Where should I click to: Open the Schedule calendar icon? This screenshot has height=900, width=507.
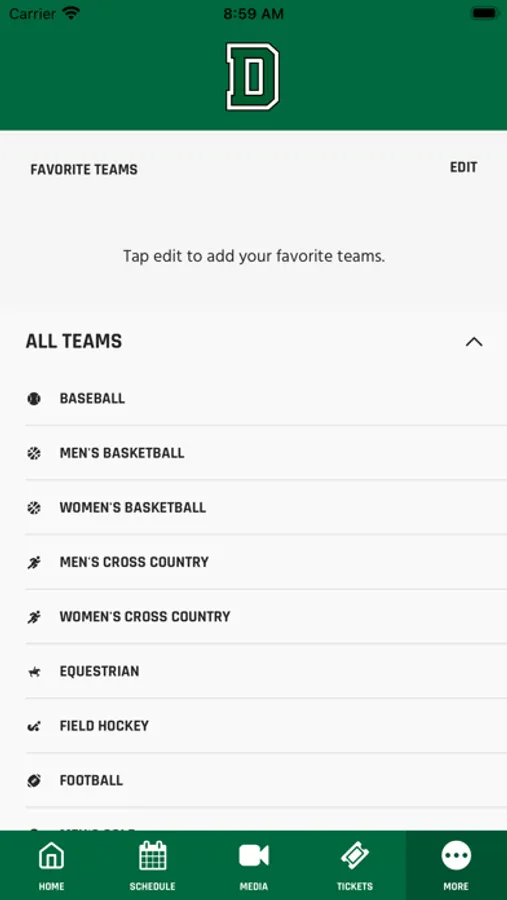click(153, 856)
